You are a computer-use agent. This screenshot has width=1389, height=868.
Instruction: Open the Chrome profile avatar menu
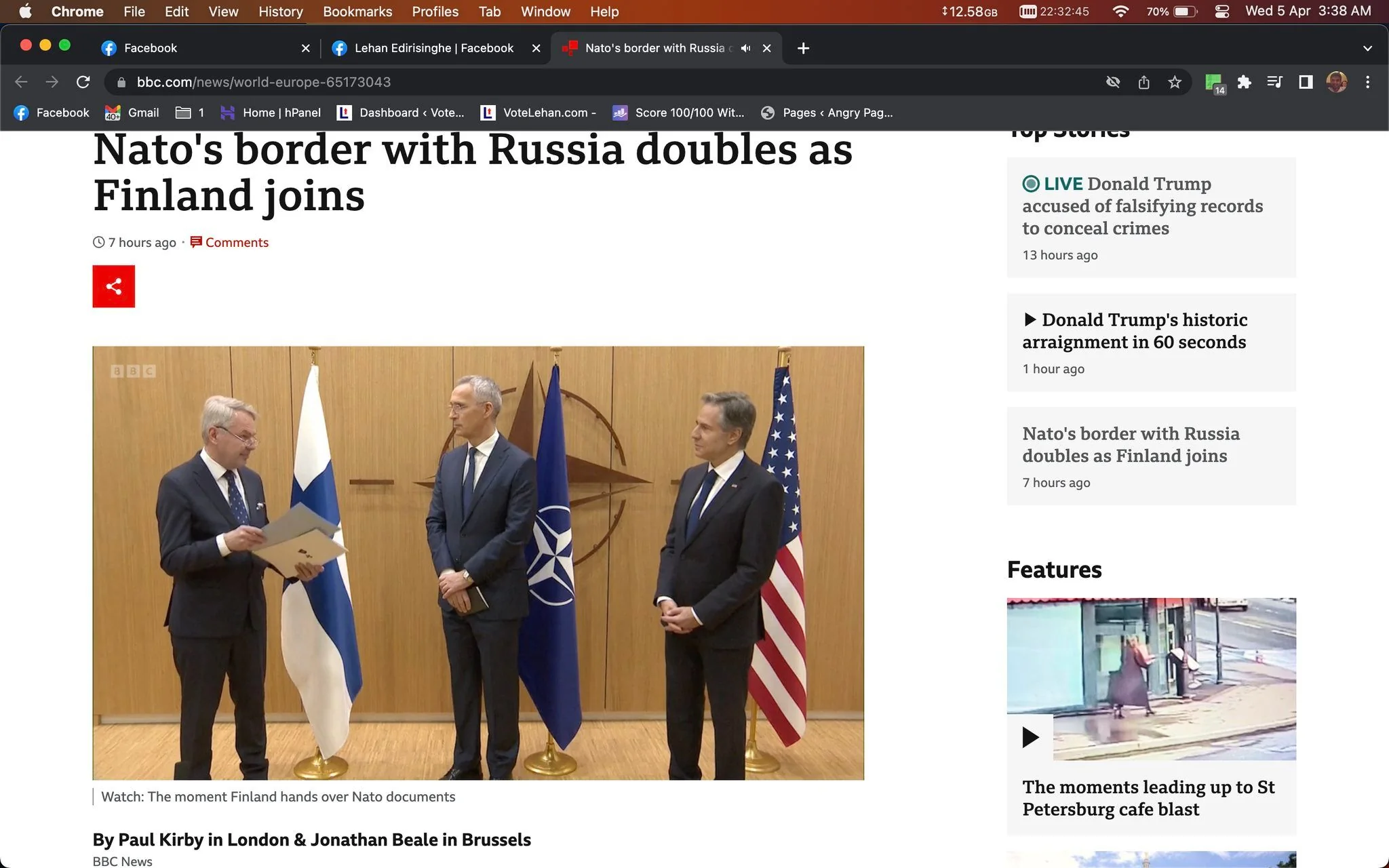1337,82
